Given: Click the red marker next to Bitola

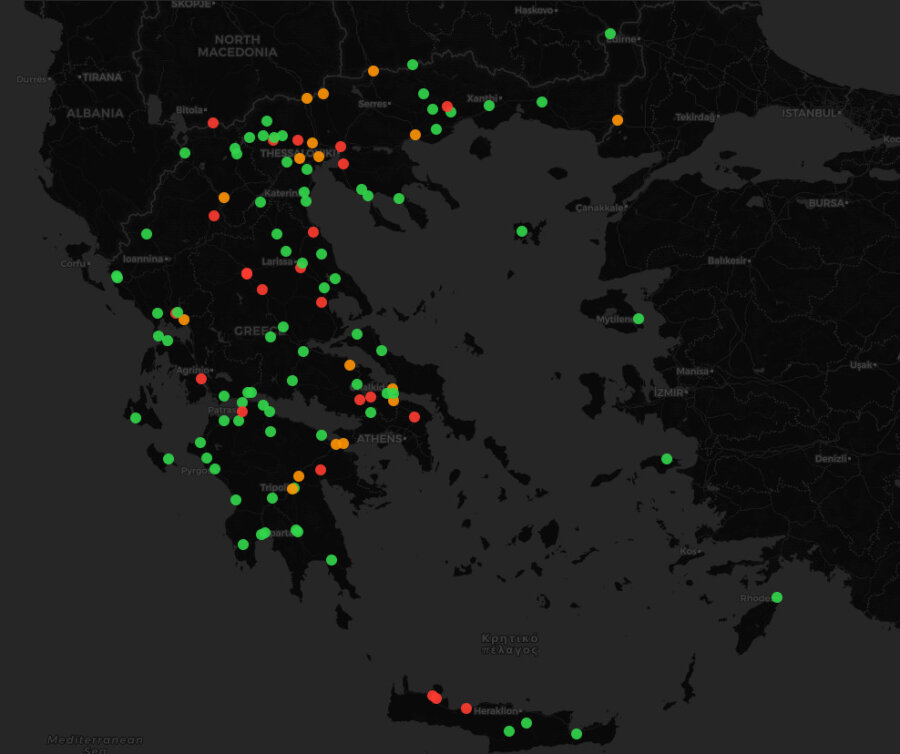Looking at the screenshot, I should click(213, 123).
